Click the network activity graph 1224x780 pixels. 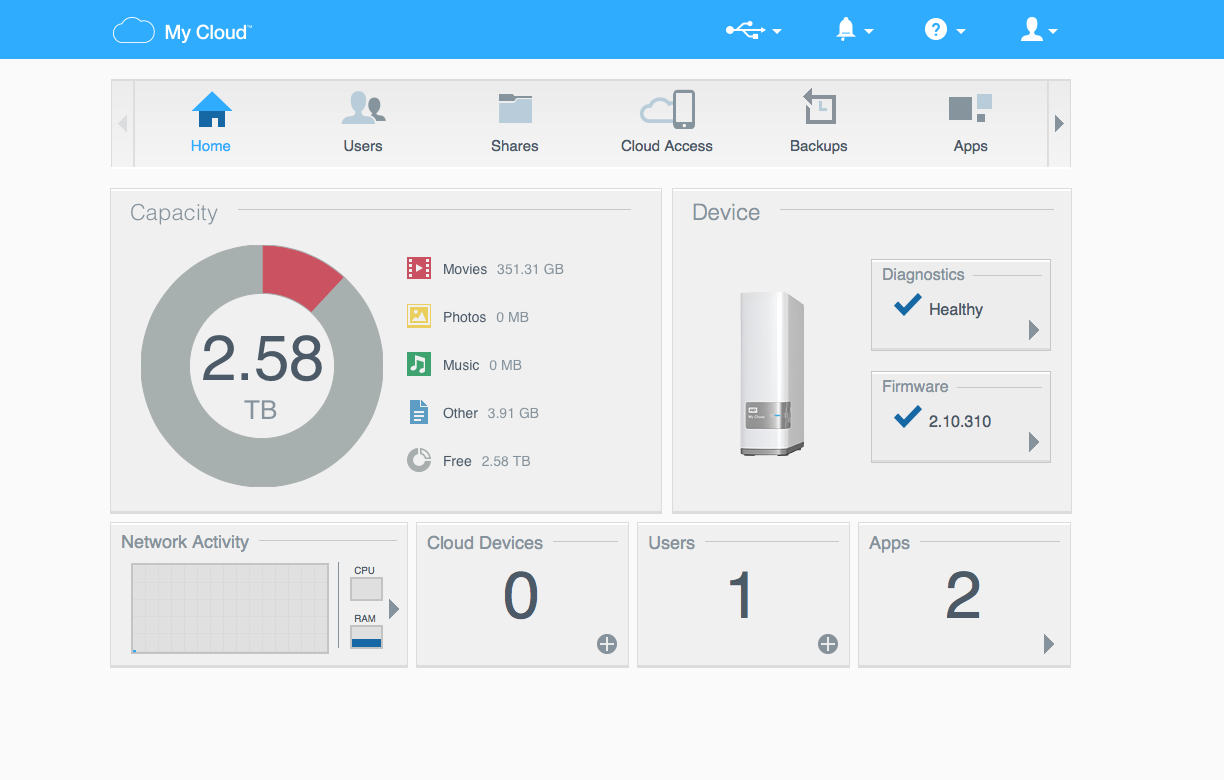(230, 608)
